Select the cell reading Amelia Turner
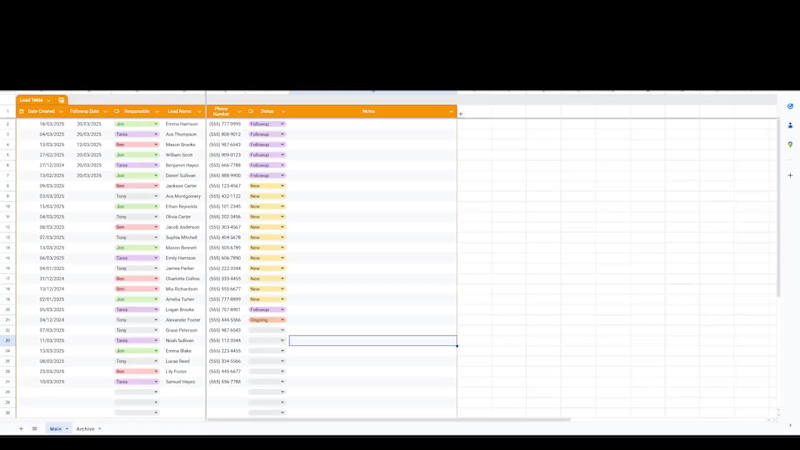The image size is (800, 450). [180, 299]
